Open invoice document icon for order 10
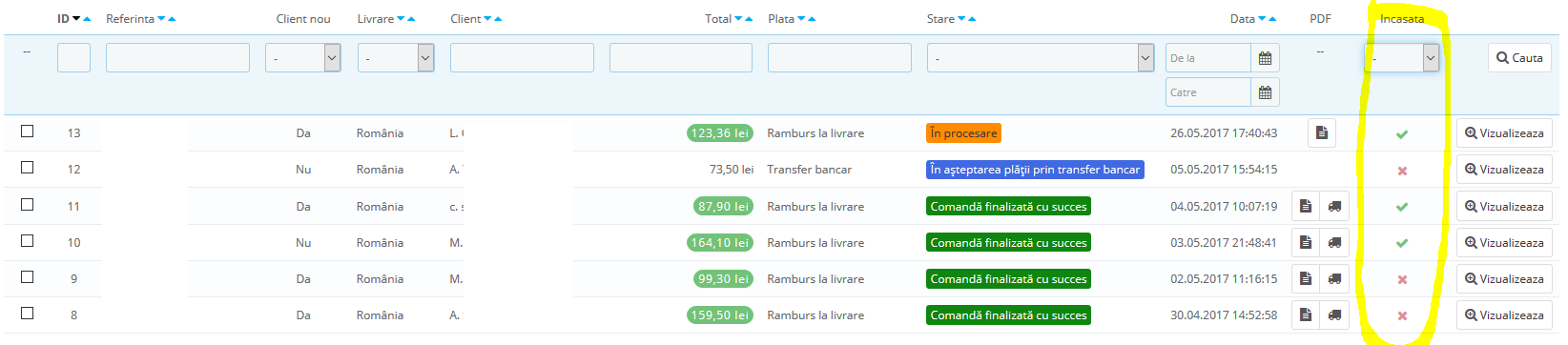 1306,242
